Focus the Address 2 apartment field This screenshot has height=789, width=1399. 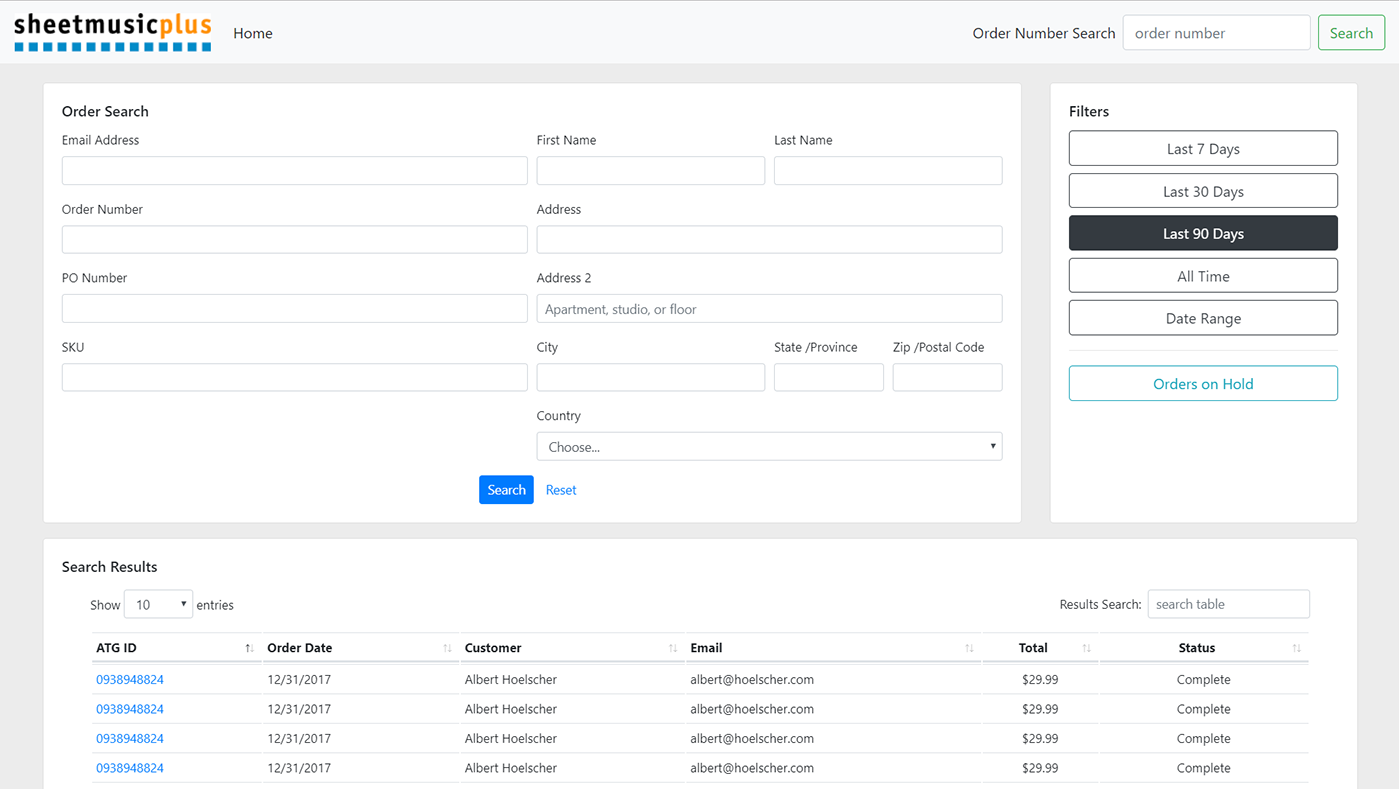pos(769,308)
